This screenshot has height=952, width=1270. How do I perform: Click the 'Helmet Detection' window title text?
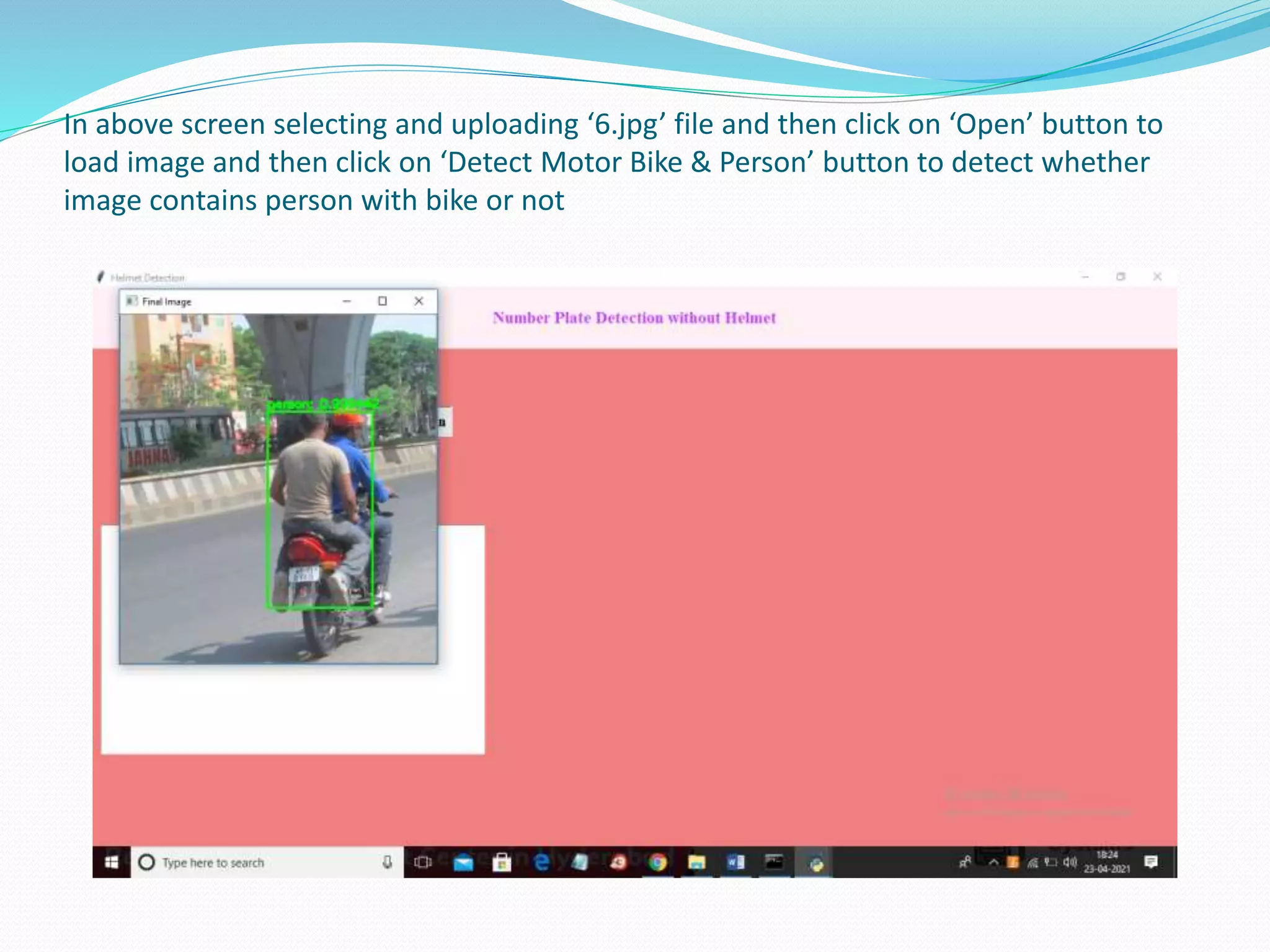[148, 278]
